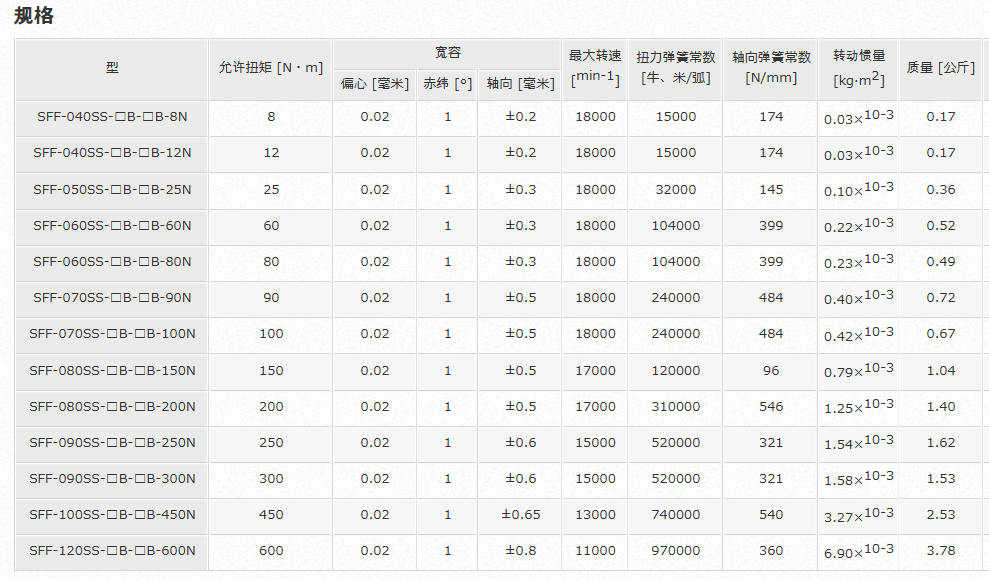Select torque value 600 in last row
989x579 pixels.
[271, 551]
